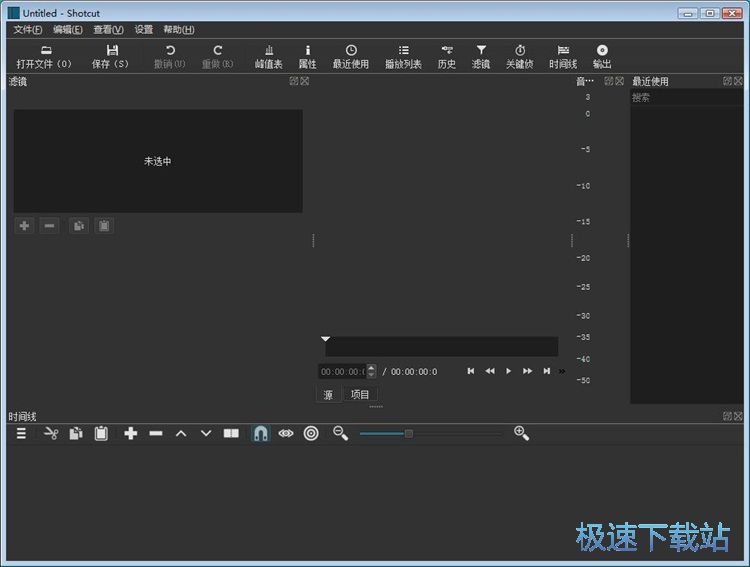The image size is (750, 567).
Task: Click 保存 save button
Action: tap(111, 56)
